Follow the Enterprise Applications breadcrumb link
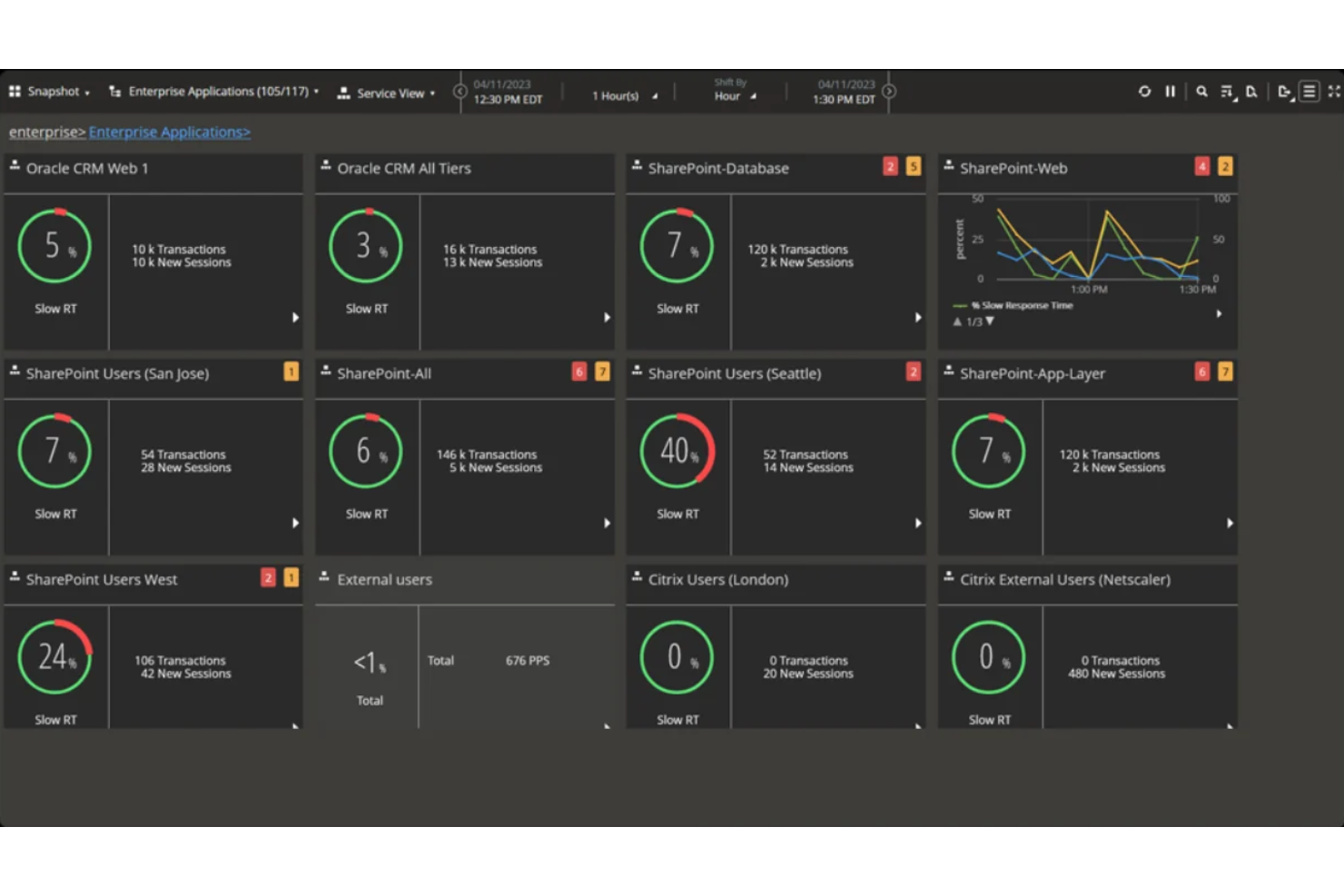 pyautogui.click(x=168, y=132)
